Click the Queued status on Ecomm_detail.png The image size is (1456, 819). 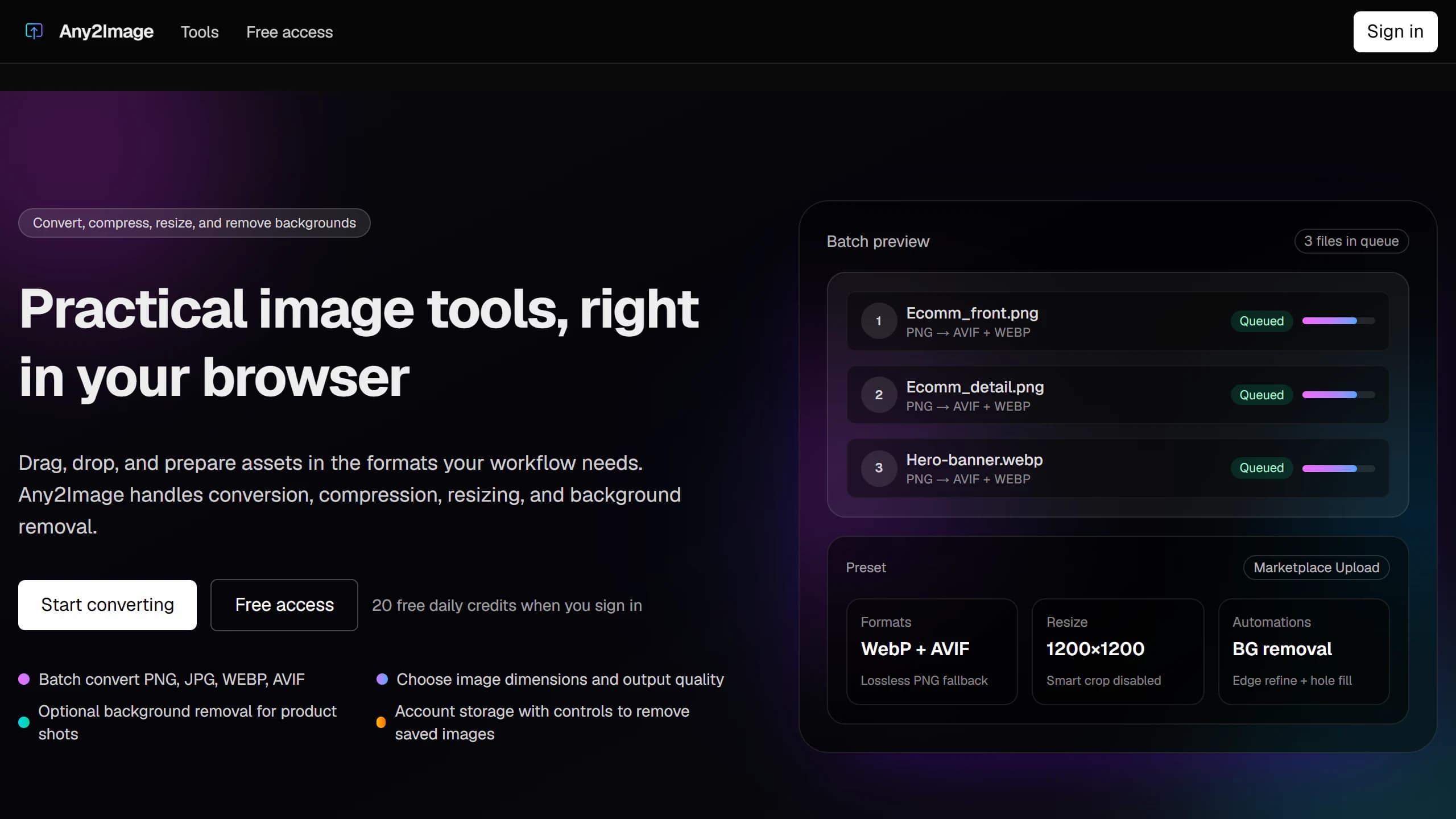pos(1261,395)
